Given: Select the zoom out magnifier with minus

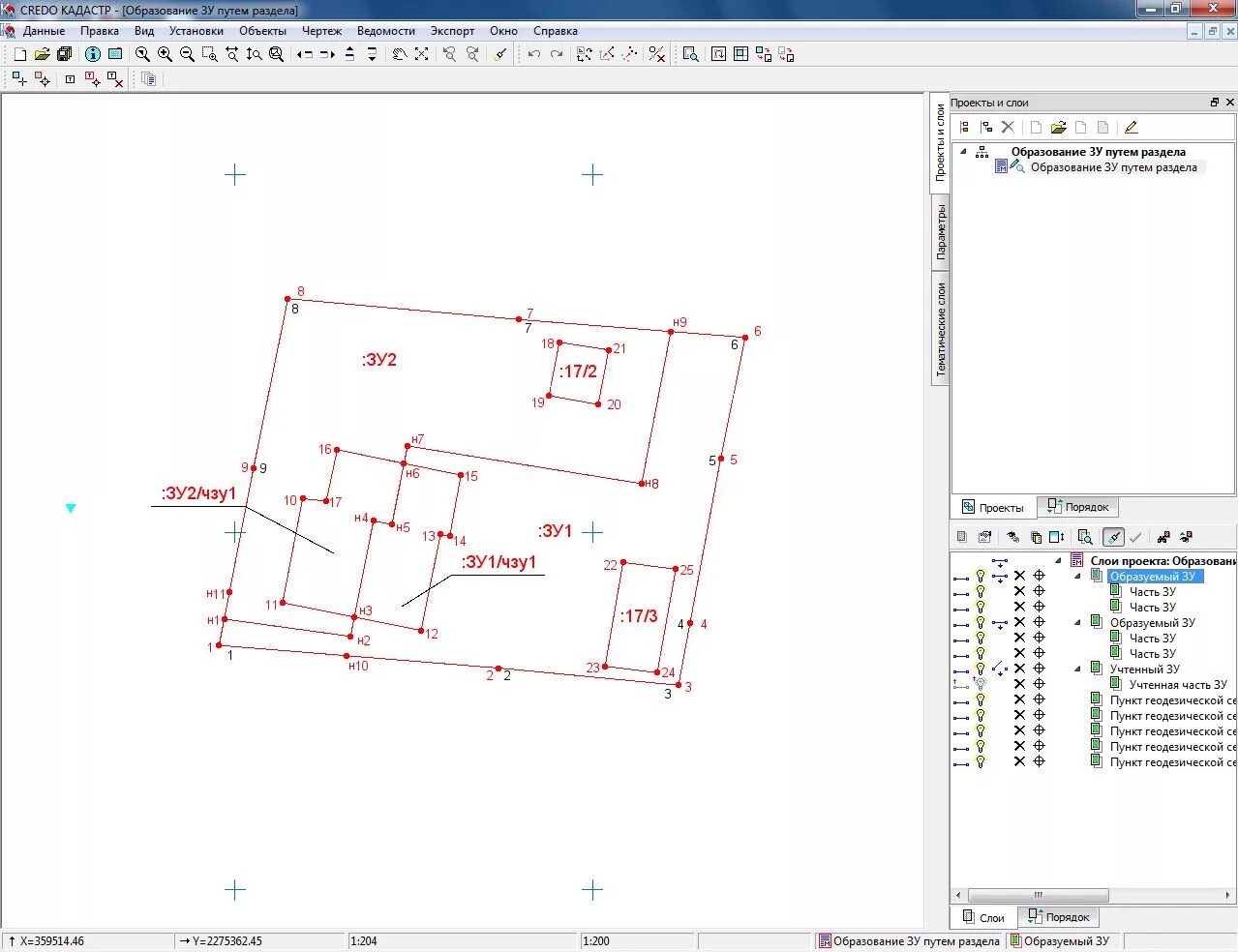Looking at the screenshot, I should pos(187,54).
